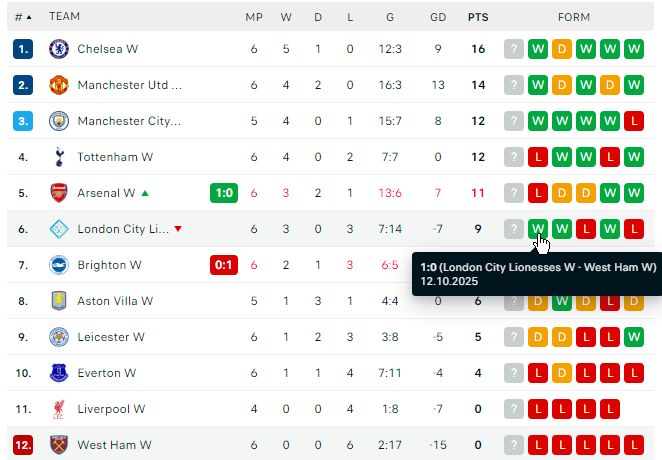Click the FORM column header

(x=574, y=17)
